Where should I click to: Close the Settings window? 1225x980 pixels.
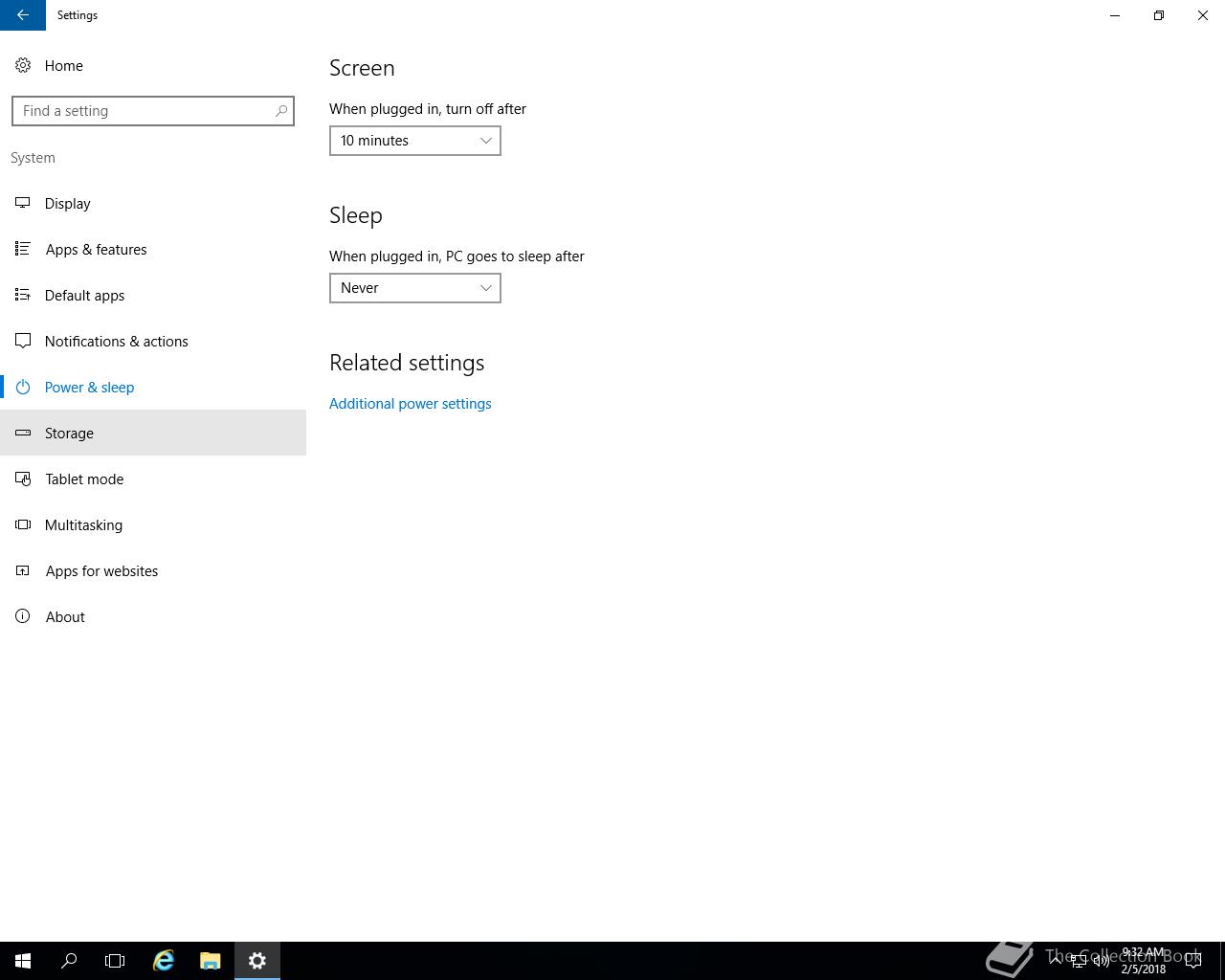tap(1203, 15)
